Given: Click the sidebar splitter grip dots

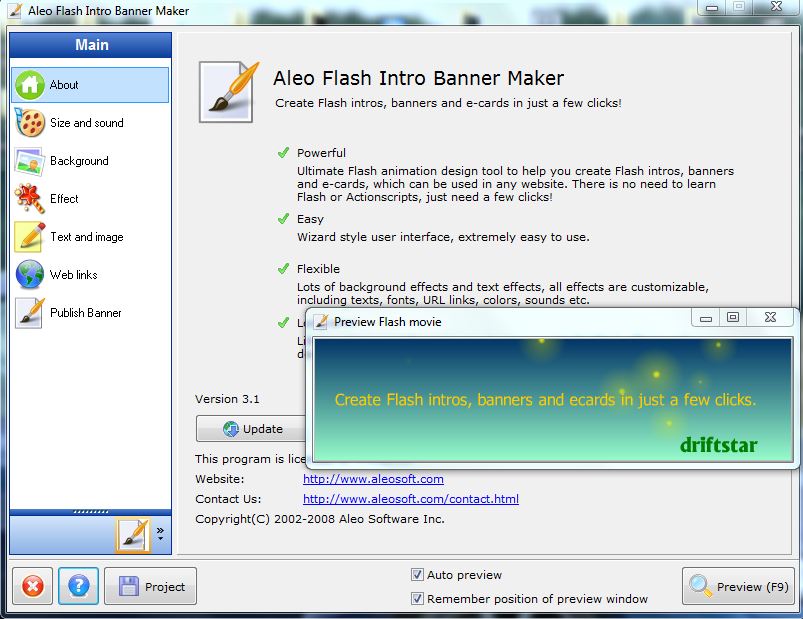Looking at the screenshot, I should click(91, 511).
